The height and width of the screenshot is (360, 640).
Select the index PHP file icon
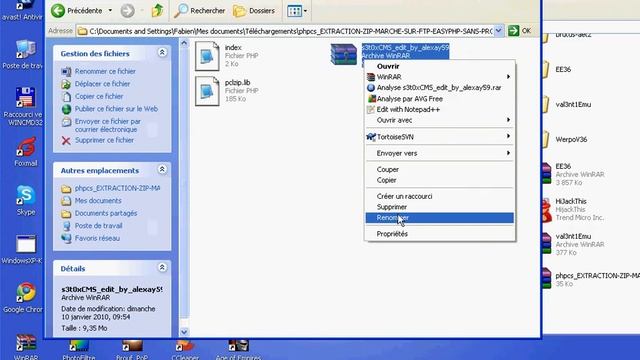coord(207,56)
